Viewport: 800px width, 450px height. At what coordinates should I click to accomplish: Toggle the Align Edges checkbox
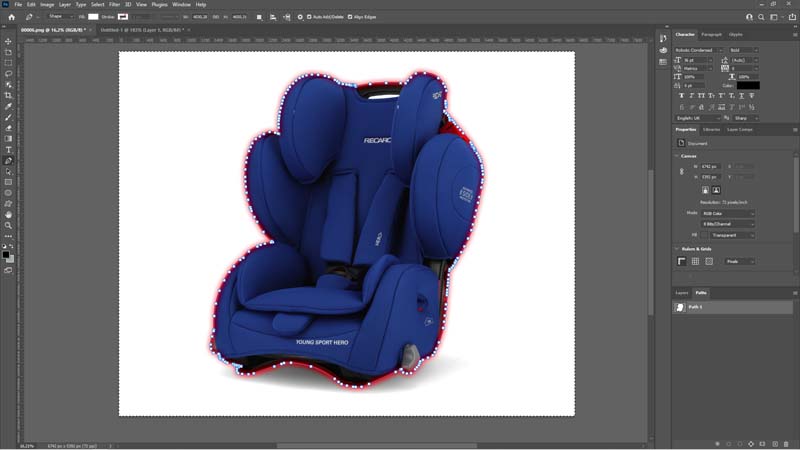pyautogui.click(x=350, y=17)
